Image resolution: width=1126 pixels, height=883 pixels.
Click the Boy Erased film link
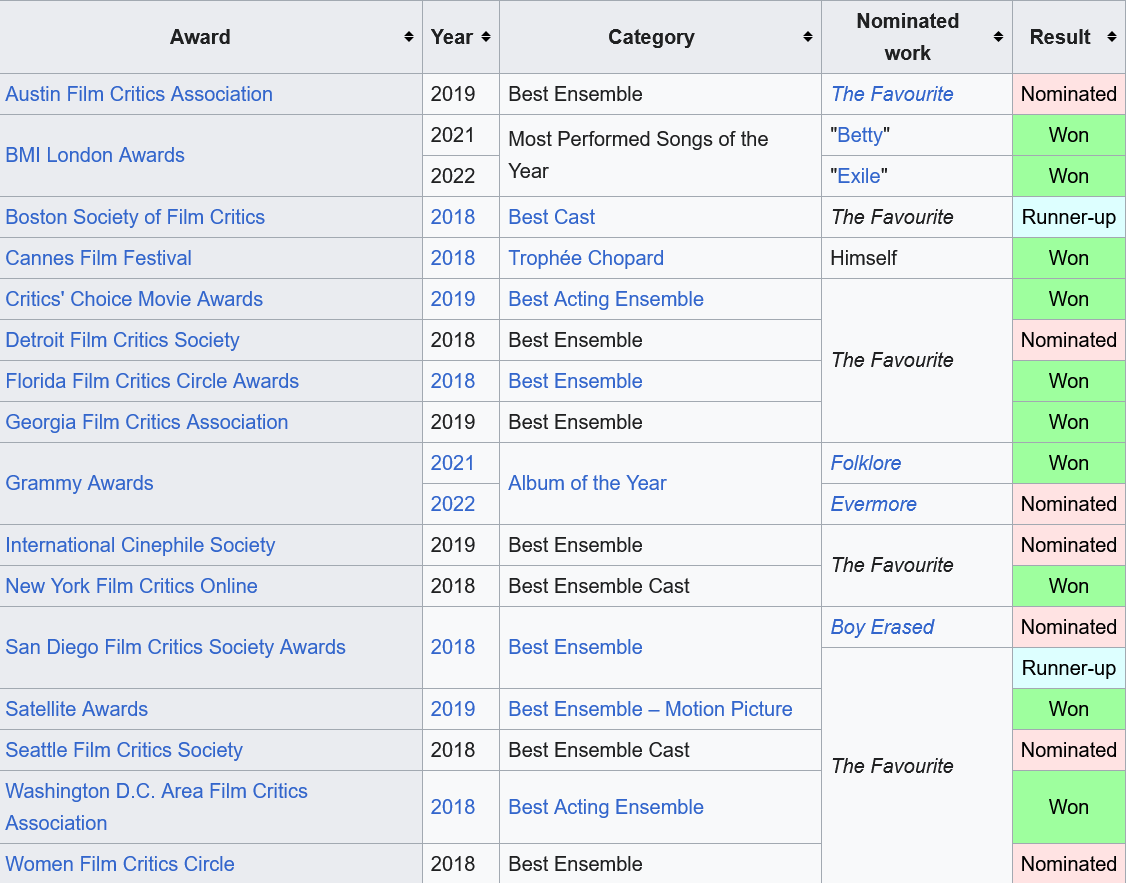point(882,627)
